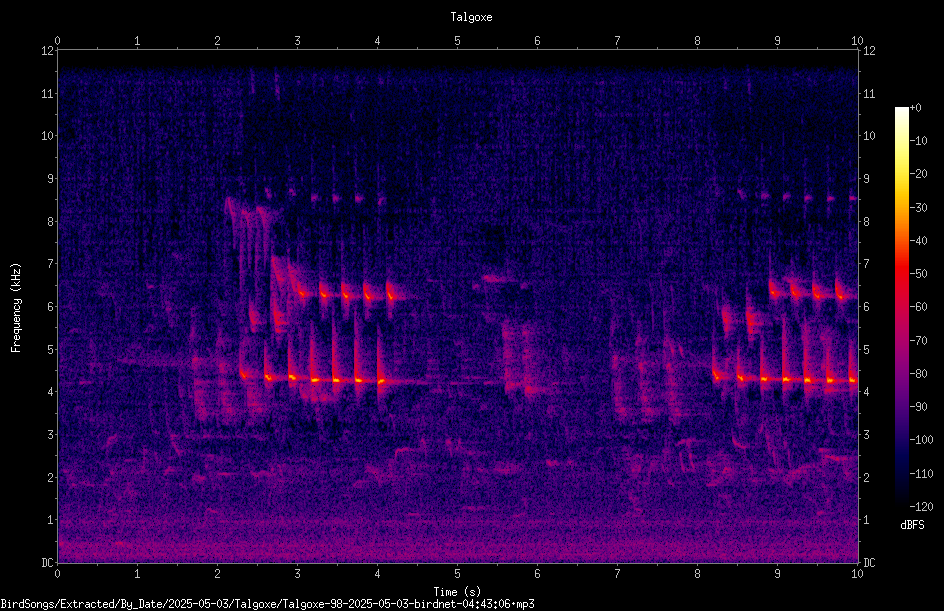Select the 11 kHz label on right axis
This screenshot has height=611, width=944.
tap(869, 93)
